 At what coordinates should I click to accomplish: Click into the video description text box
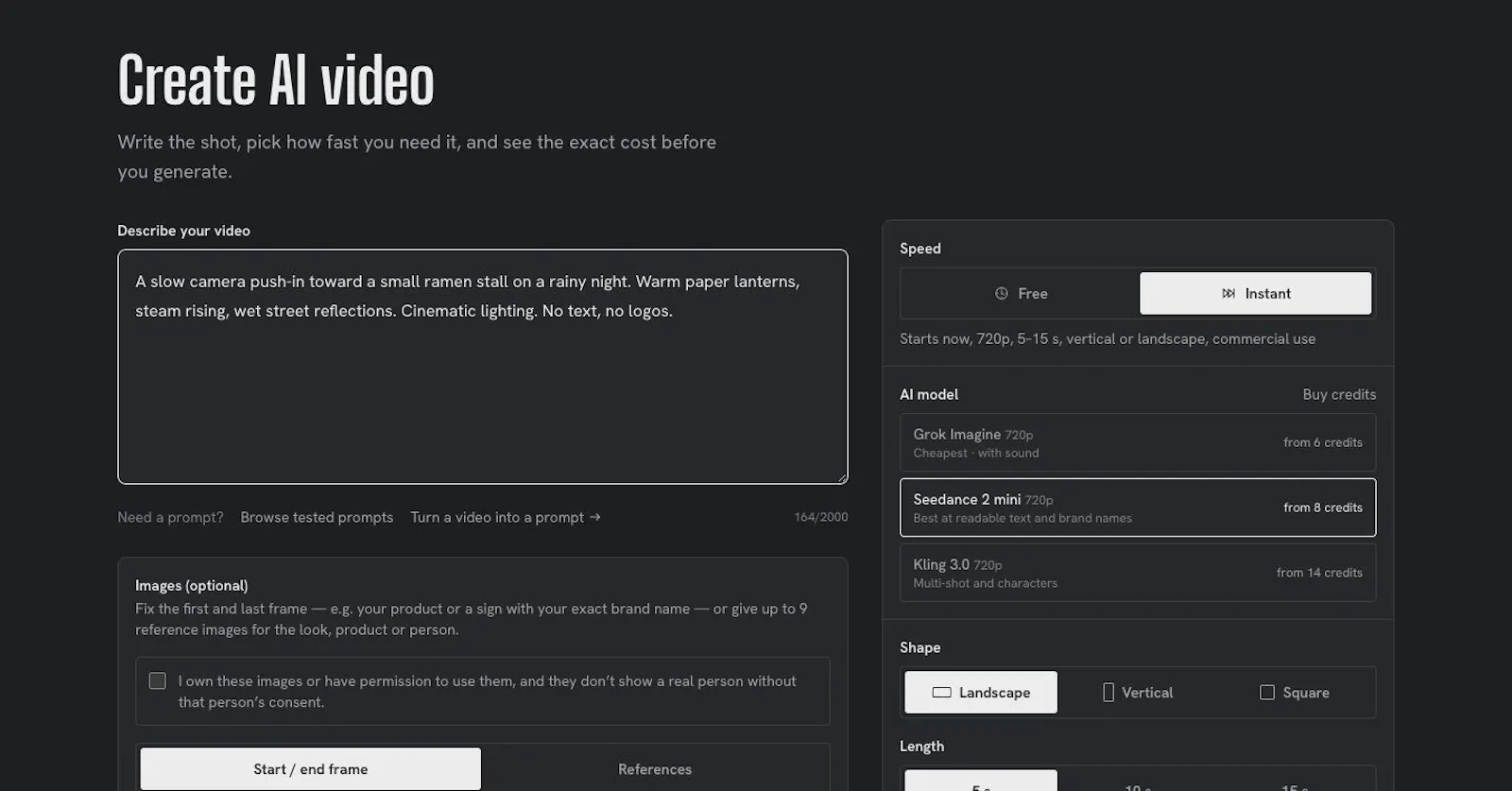click(x=483, y=367)
